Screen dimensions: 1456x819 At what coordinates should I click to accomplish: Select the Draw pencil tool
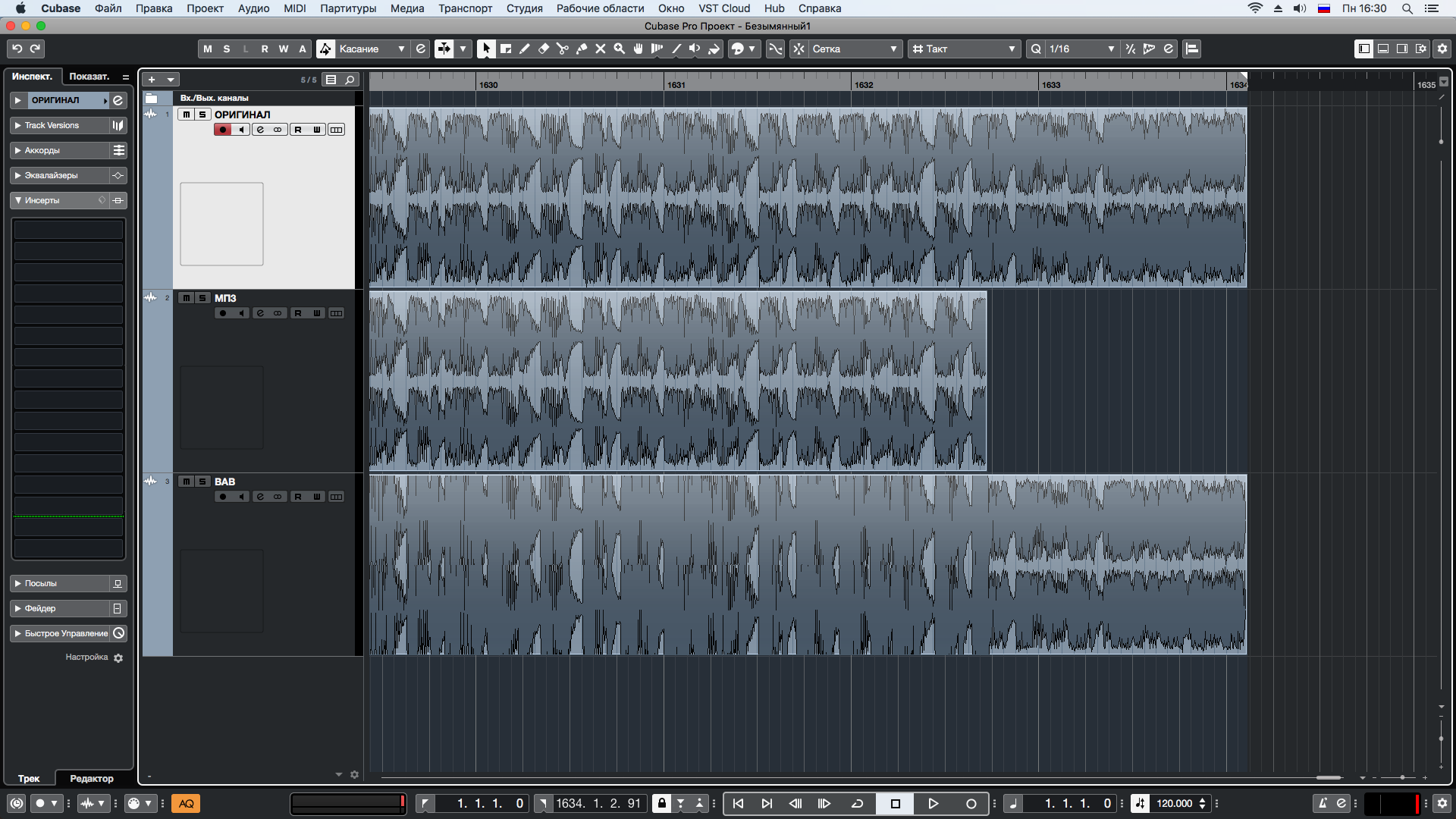click(524, 49)
